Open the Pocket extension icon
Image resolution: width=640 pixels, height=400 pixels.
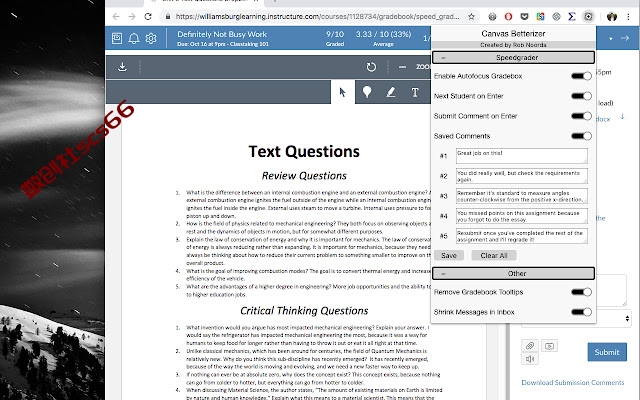524,16
